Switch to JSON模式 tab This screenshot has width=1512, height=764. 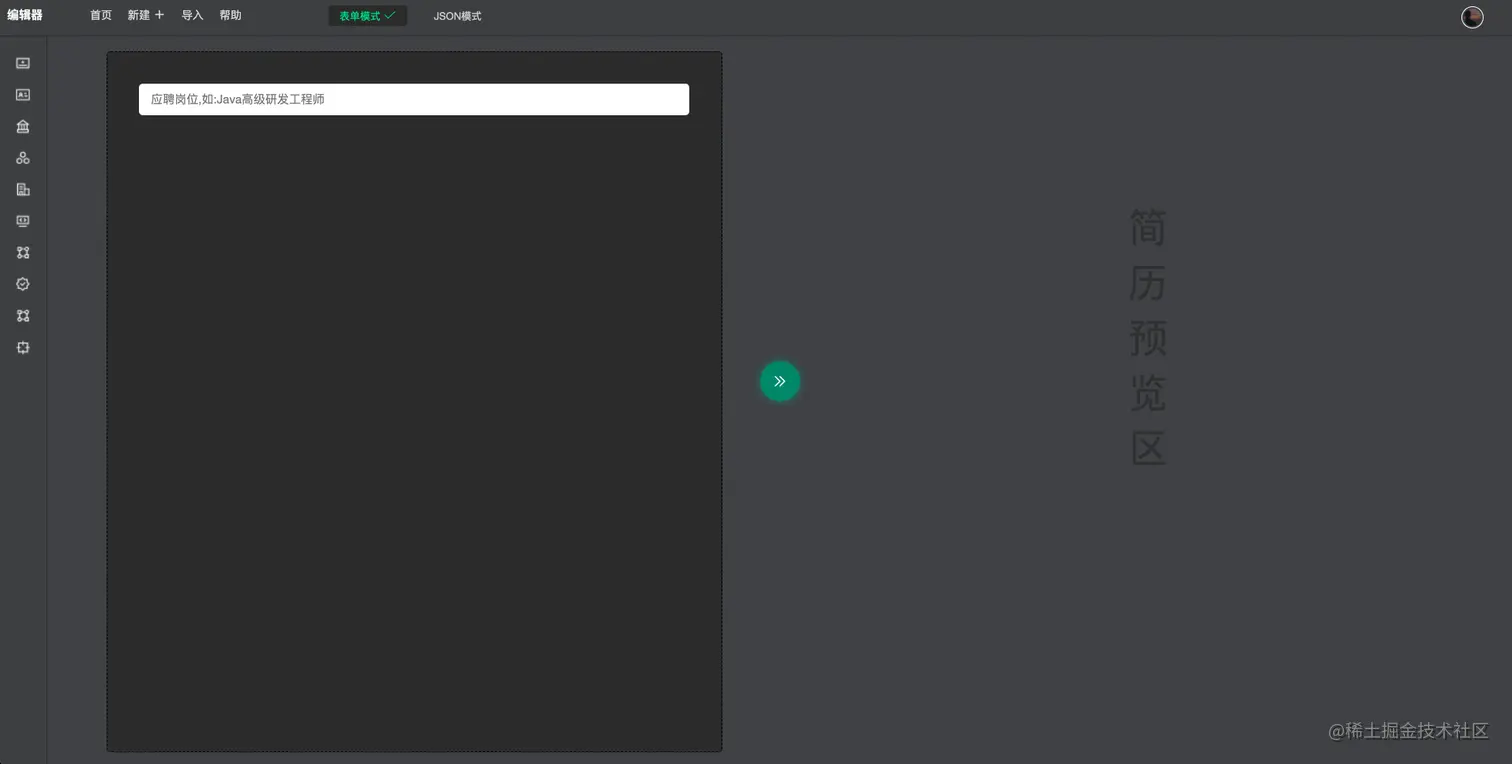coord(457,16)
